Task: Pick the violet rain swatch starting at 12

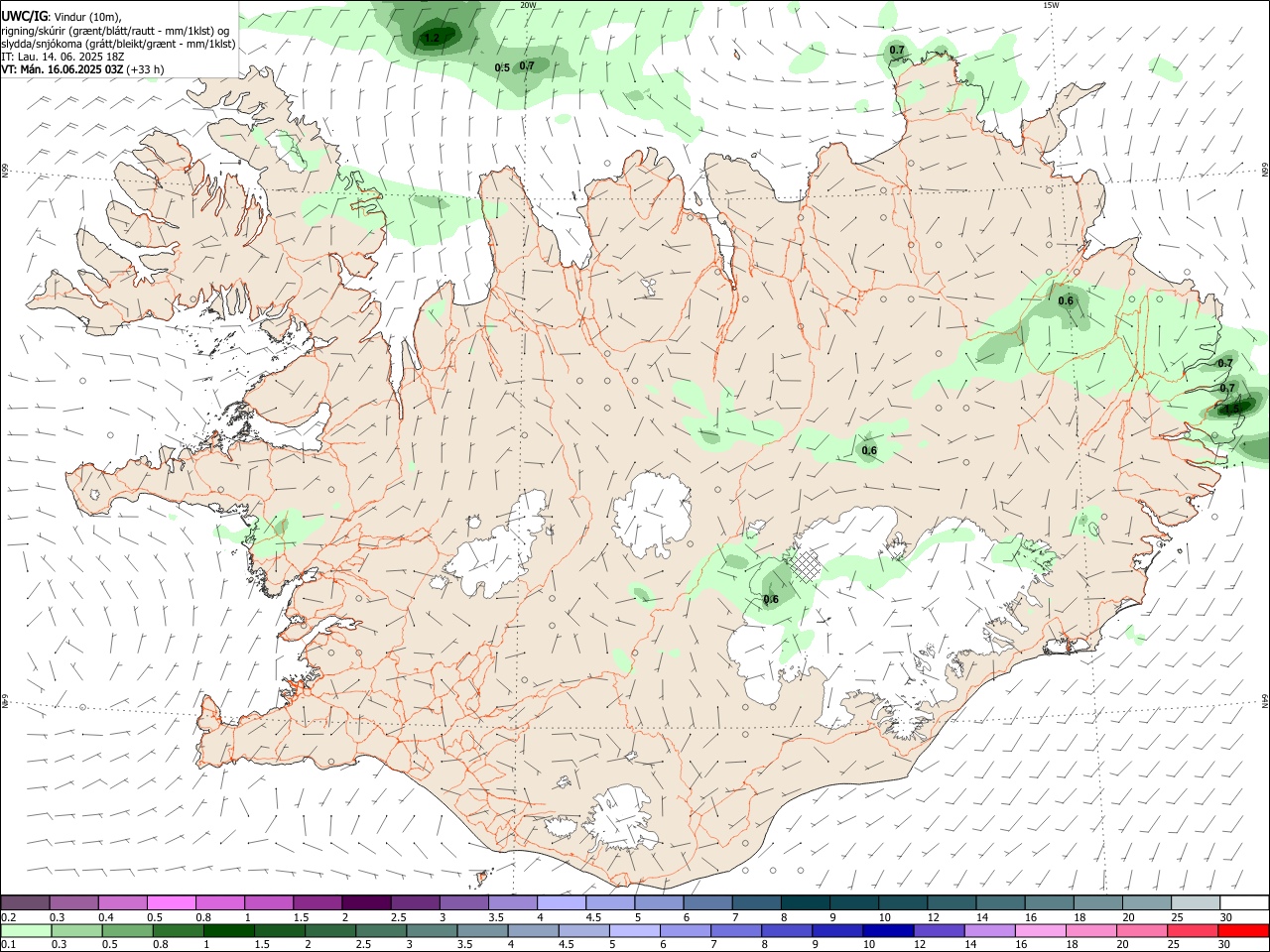Action: pos(939,930)
